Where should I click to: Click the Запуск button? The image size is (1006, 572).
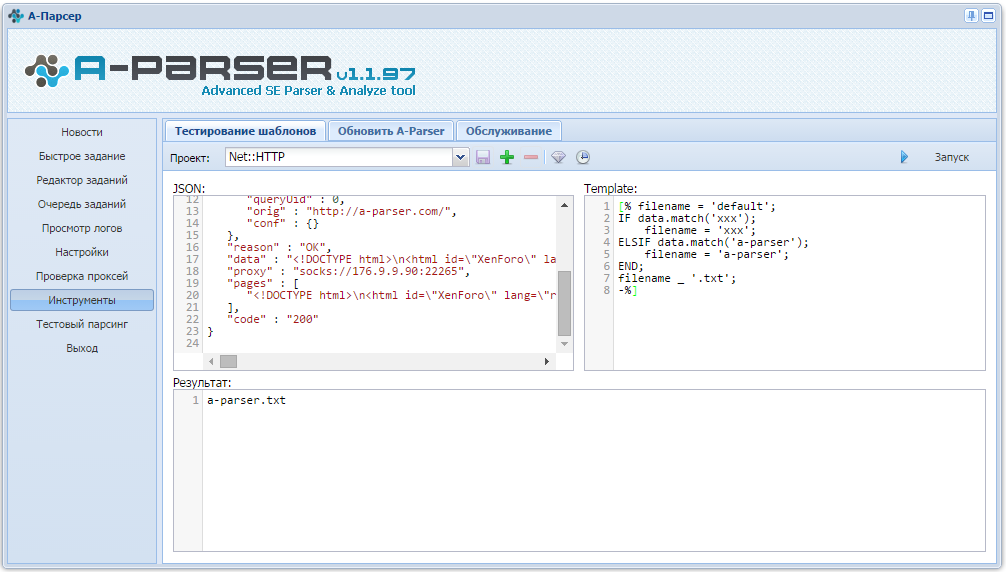point(951,157)
